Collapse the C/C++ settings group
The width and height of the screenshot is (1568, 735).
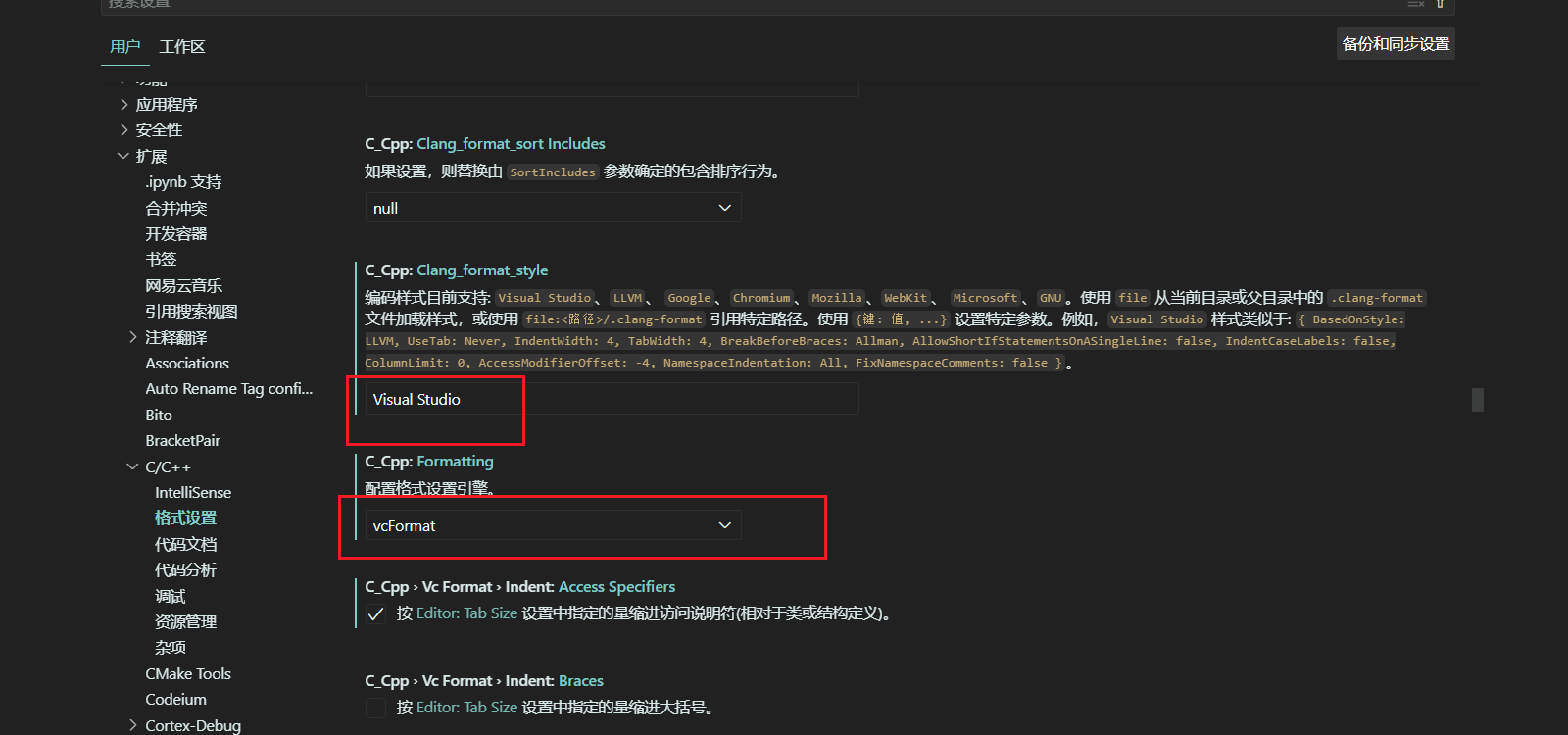point(133,466)
